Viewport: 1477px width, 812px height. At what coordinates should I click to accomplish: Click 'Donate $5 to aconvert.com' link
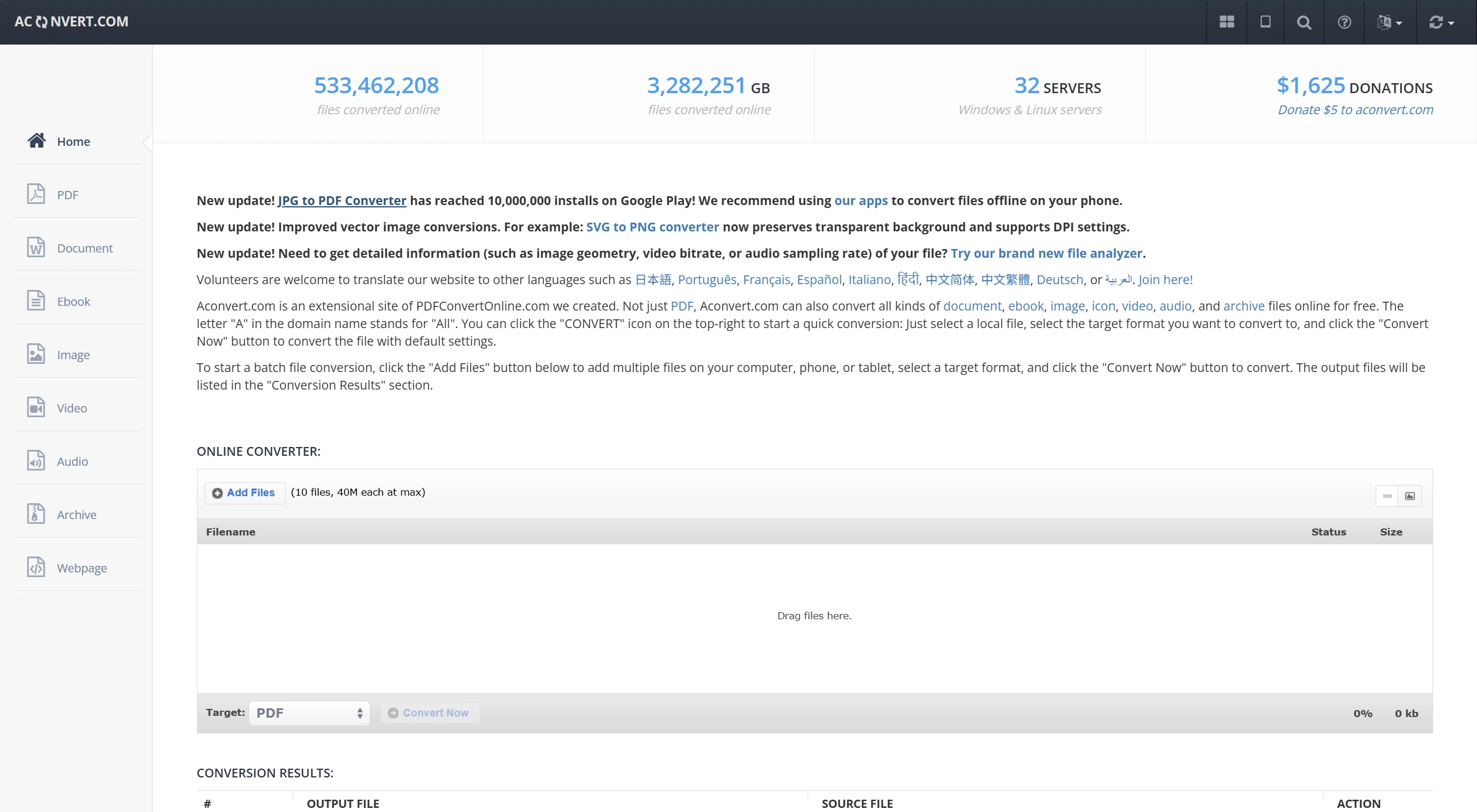[x=1355, y=110]
